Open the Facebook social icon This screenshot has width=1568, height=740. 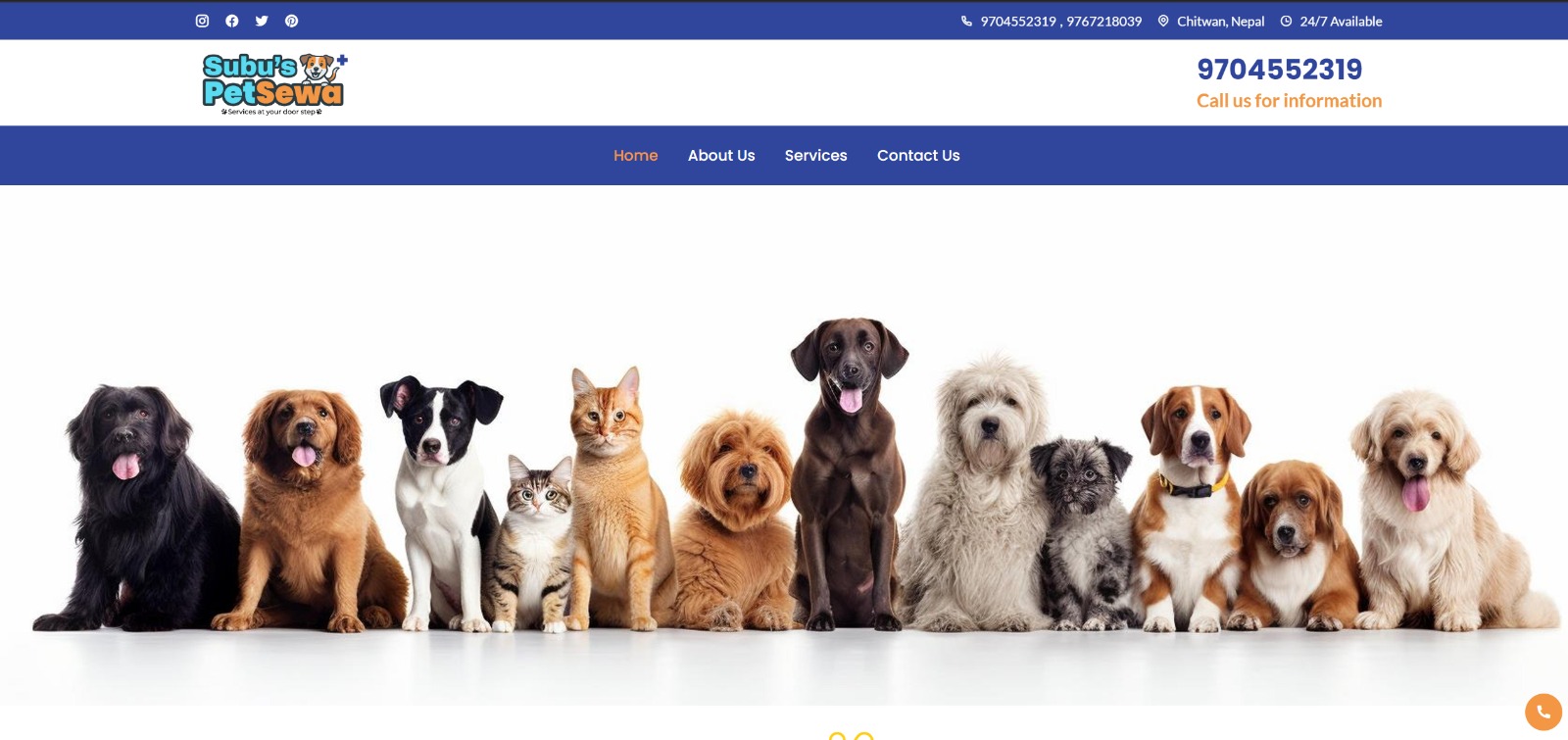[x=232, y=21]
